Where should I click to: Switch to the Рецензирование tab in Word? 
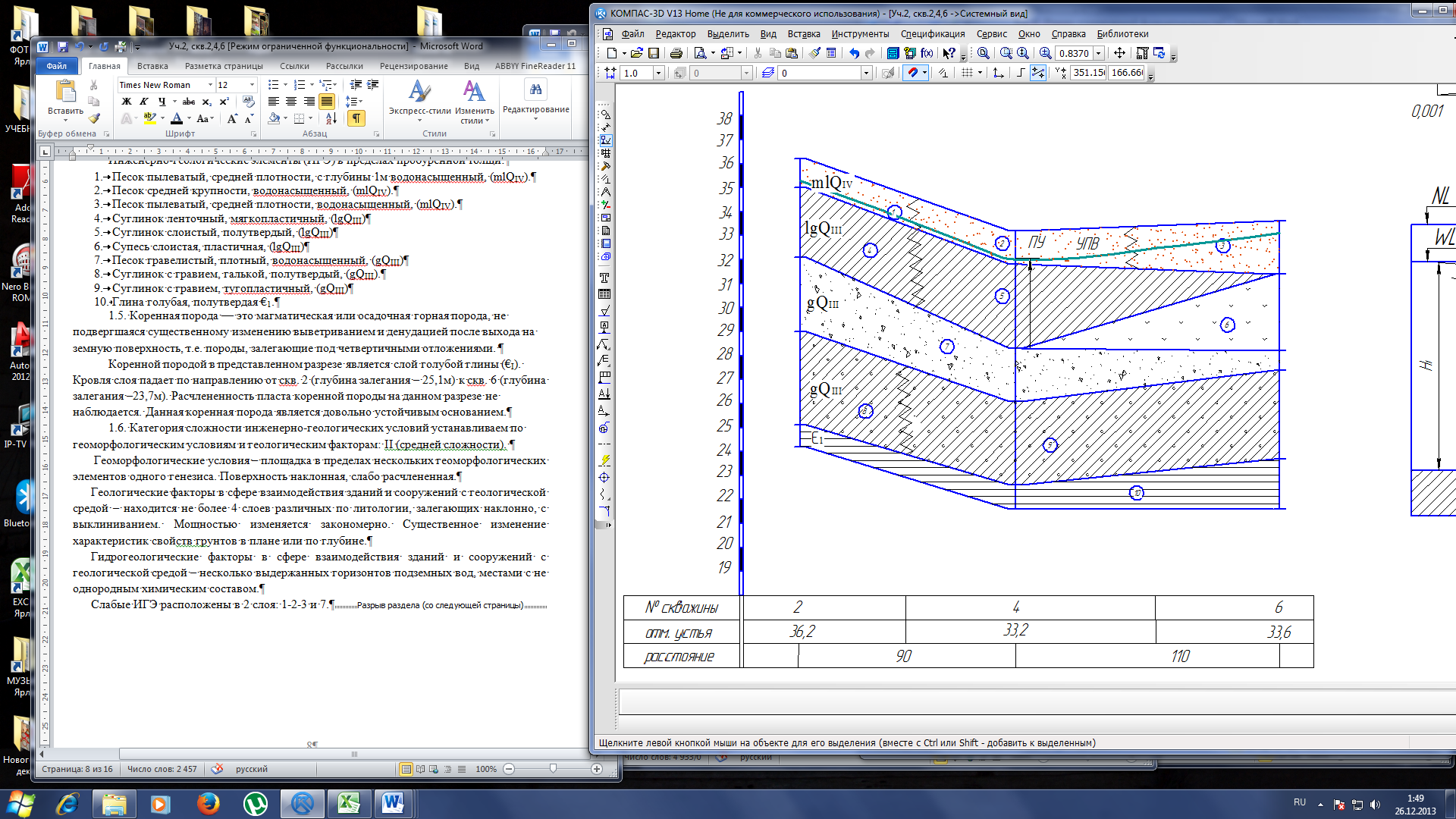(413, 66)
